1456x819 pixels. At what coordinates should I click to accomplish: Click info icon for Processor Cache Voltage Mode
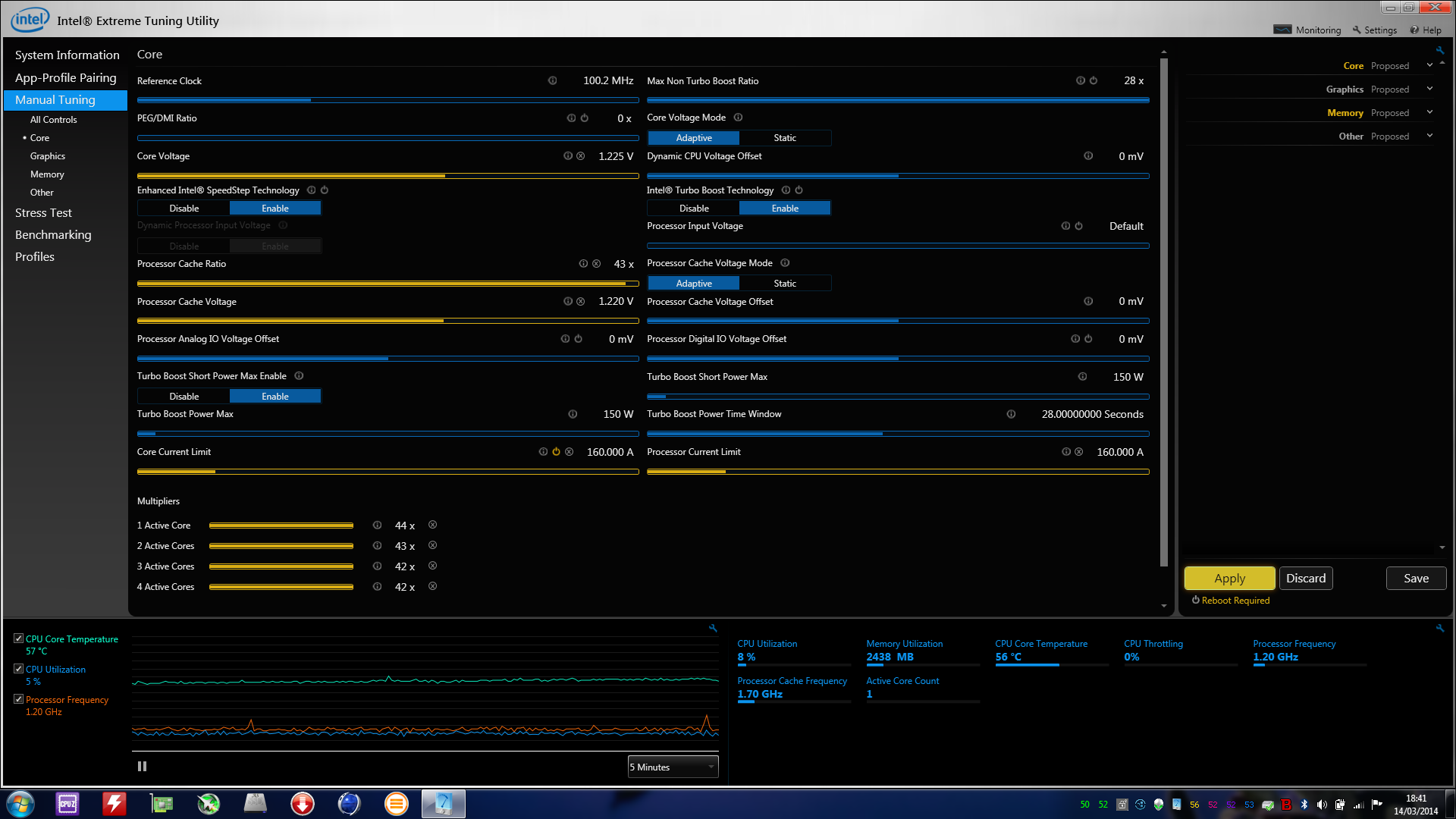click(x=785, y=263)
